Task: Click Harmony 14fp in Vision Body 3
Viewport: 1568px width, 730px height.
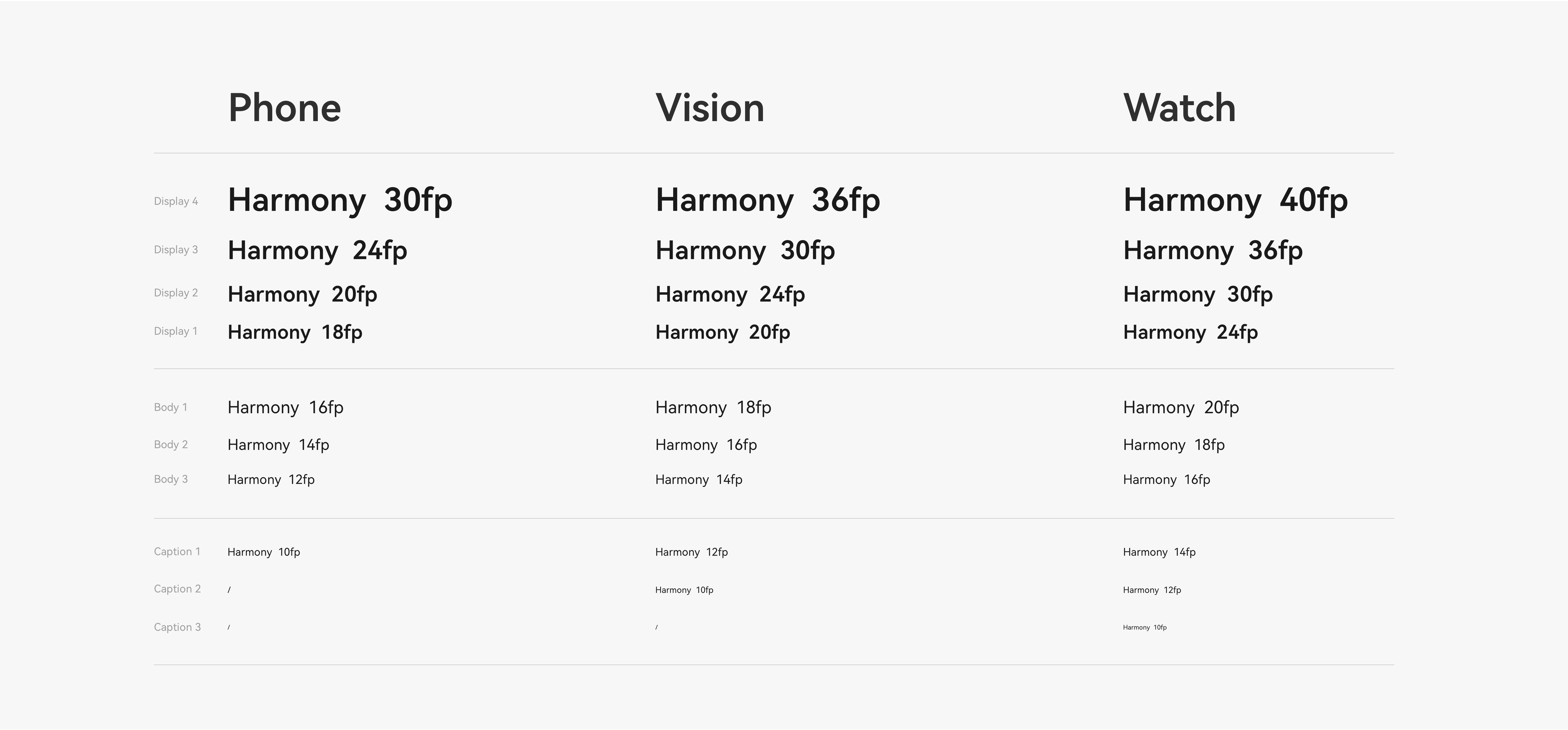Action: [699, 480]
